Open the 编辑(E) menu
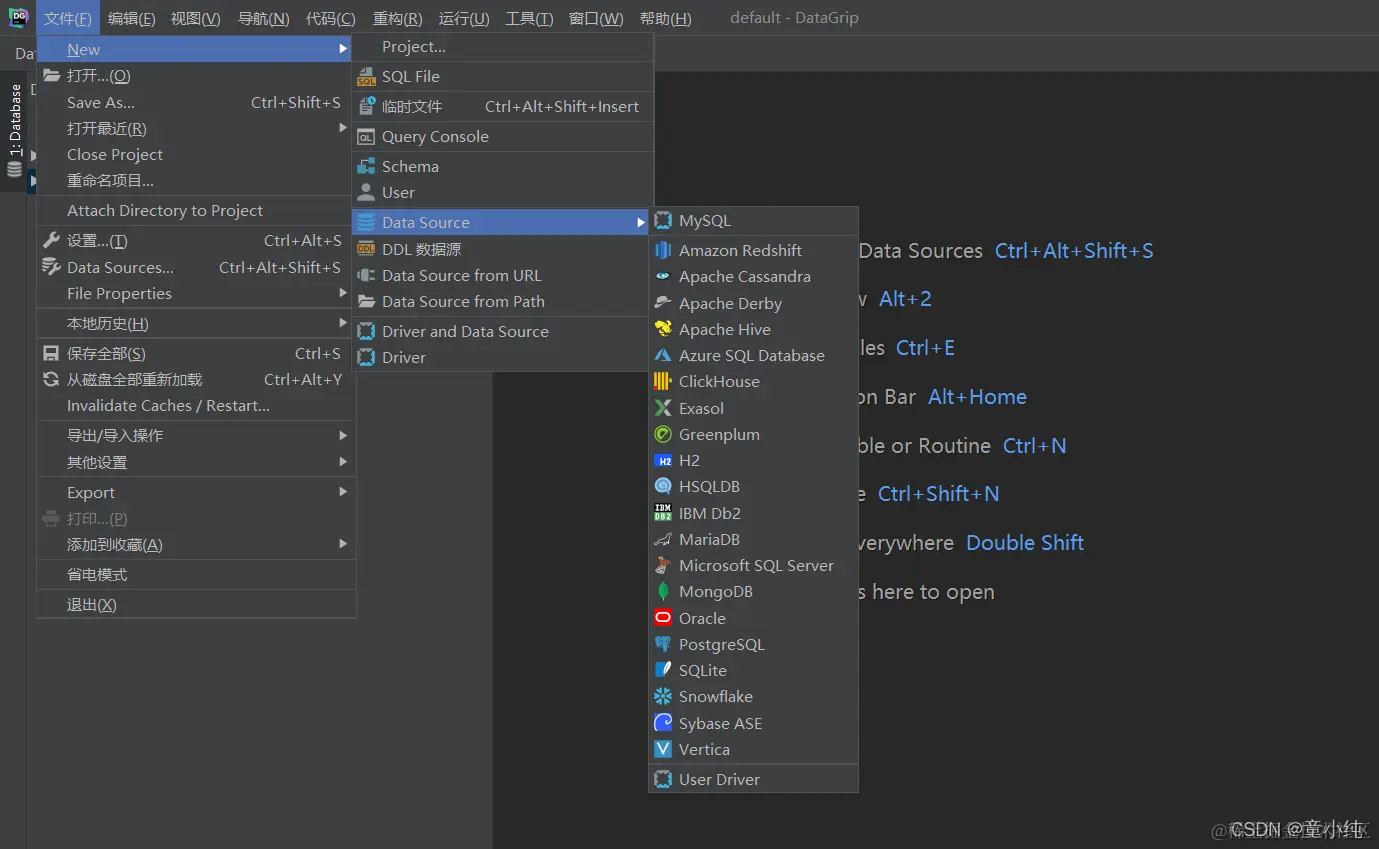1379x849 pixels. (x=131, y=18)
